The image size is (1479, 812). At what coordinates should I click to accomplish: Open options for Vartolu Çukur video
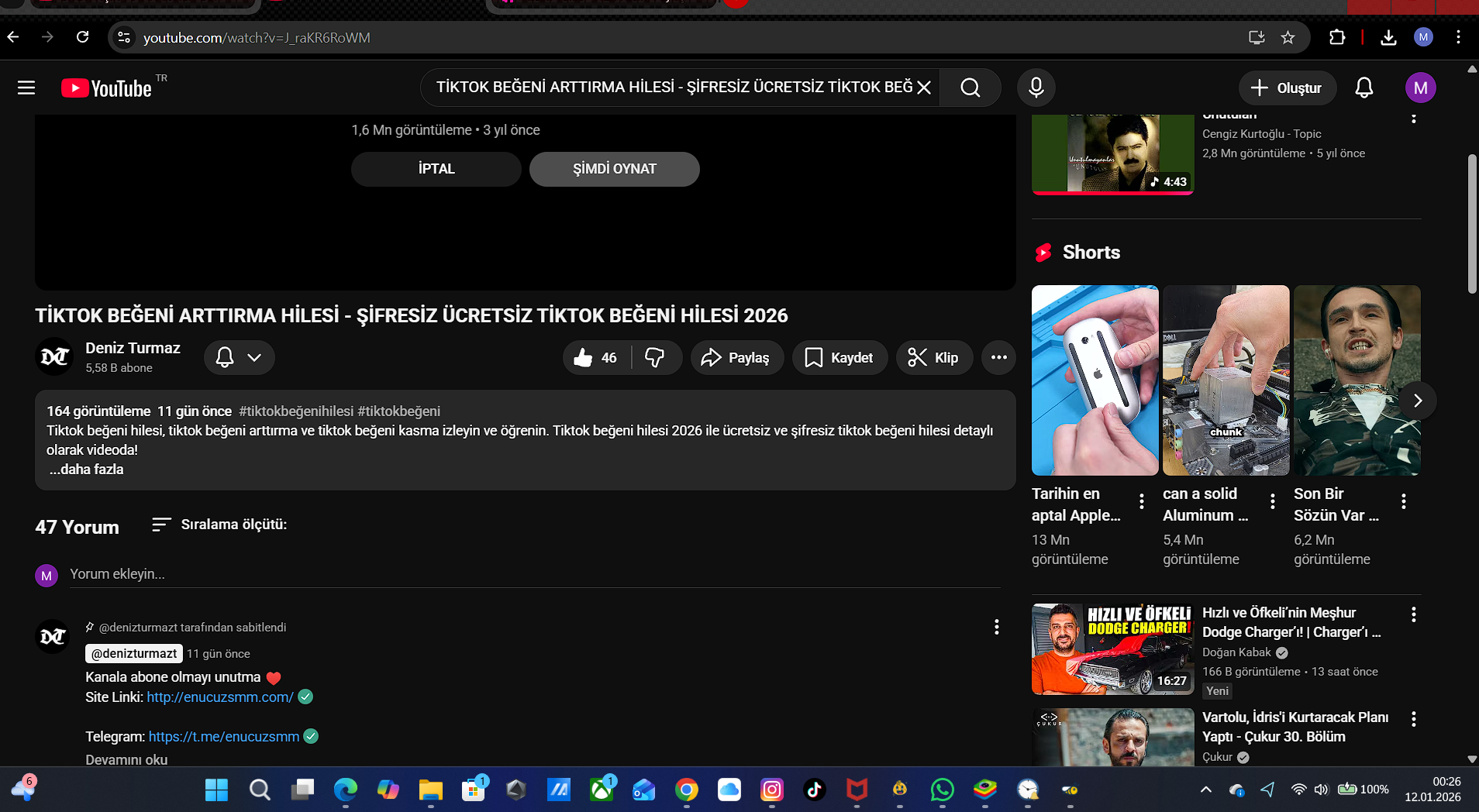1414,719
